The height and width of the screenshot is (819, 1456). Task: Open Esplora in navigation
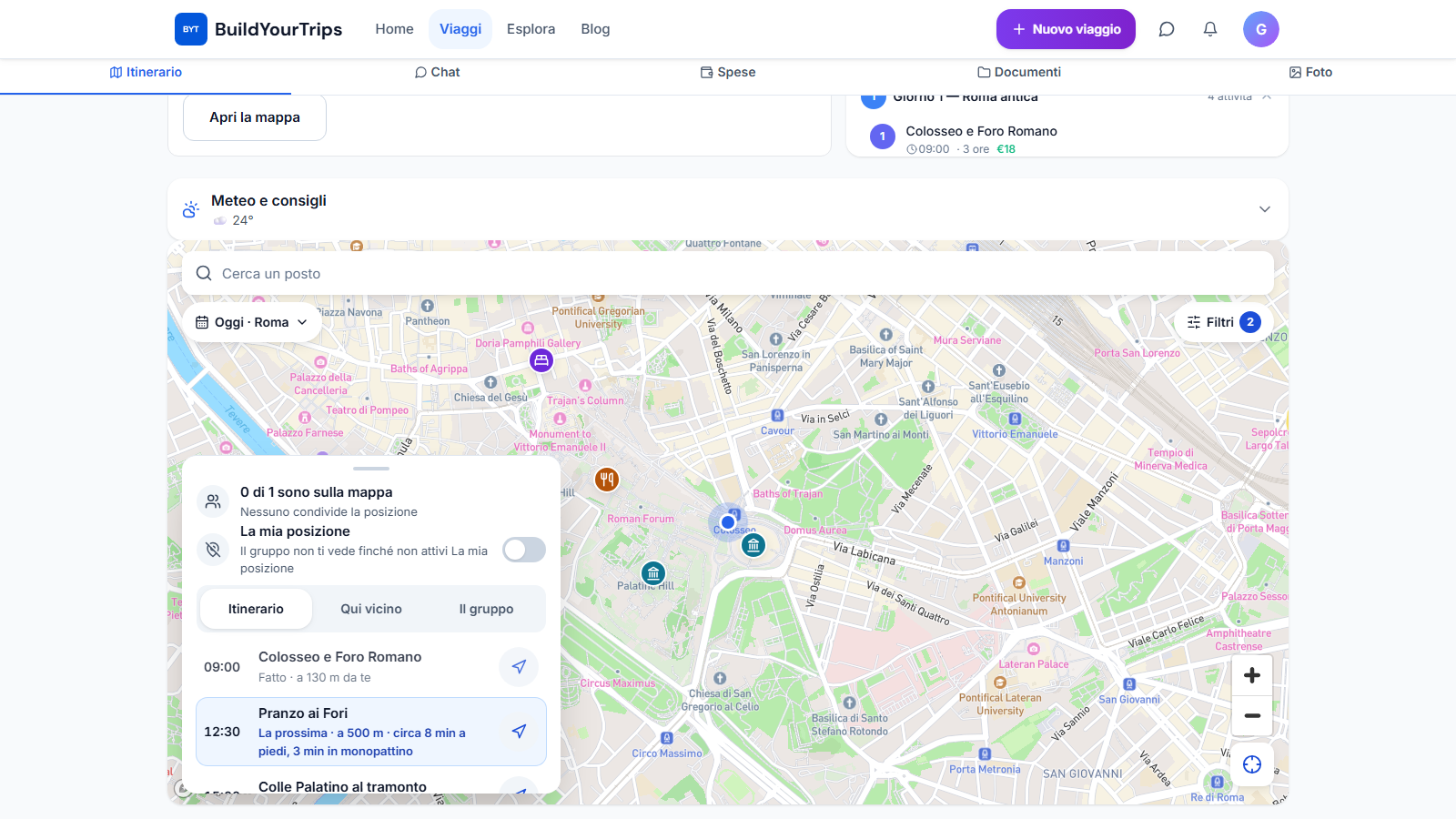coord(531,29)
